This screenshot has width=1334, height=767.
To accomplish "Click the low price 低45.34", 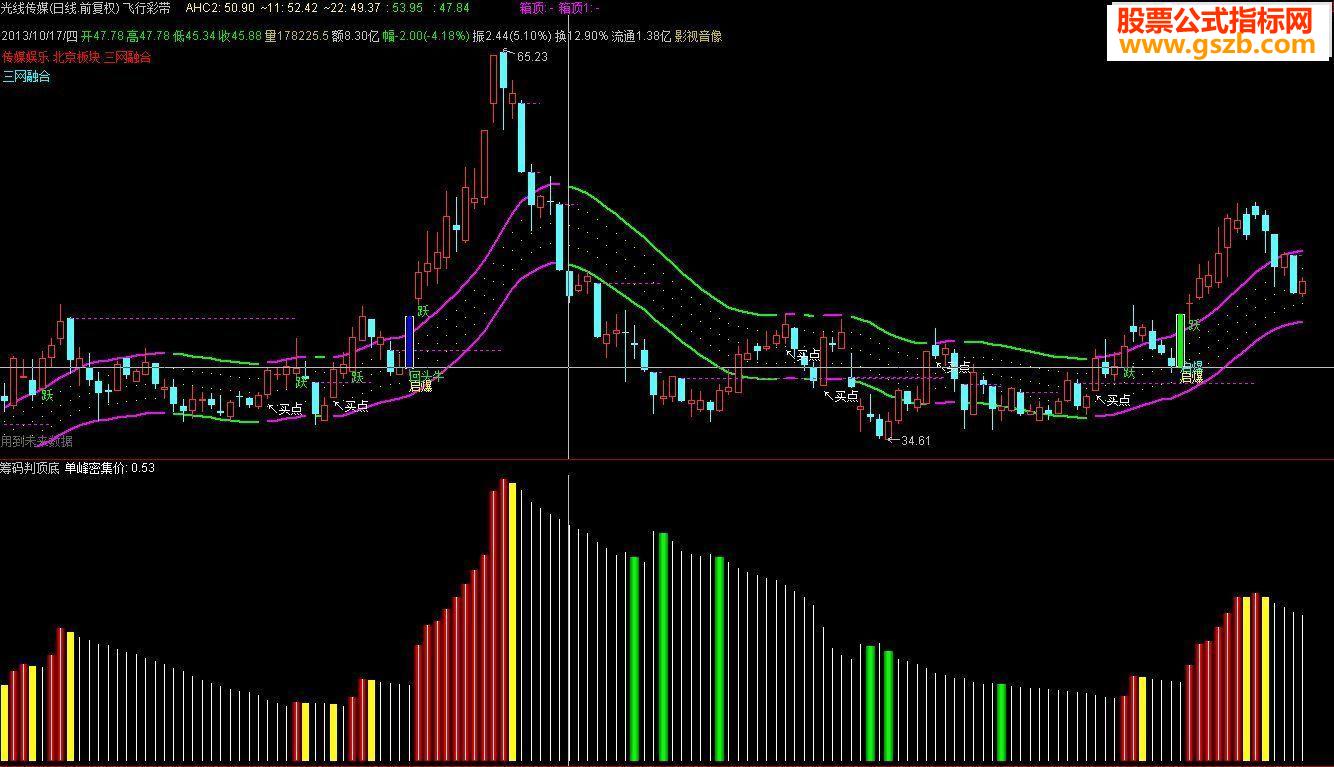I will click(194, 36).
